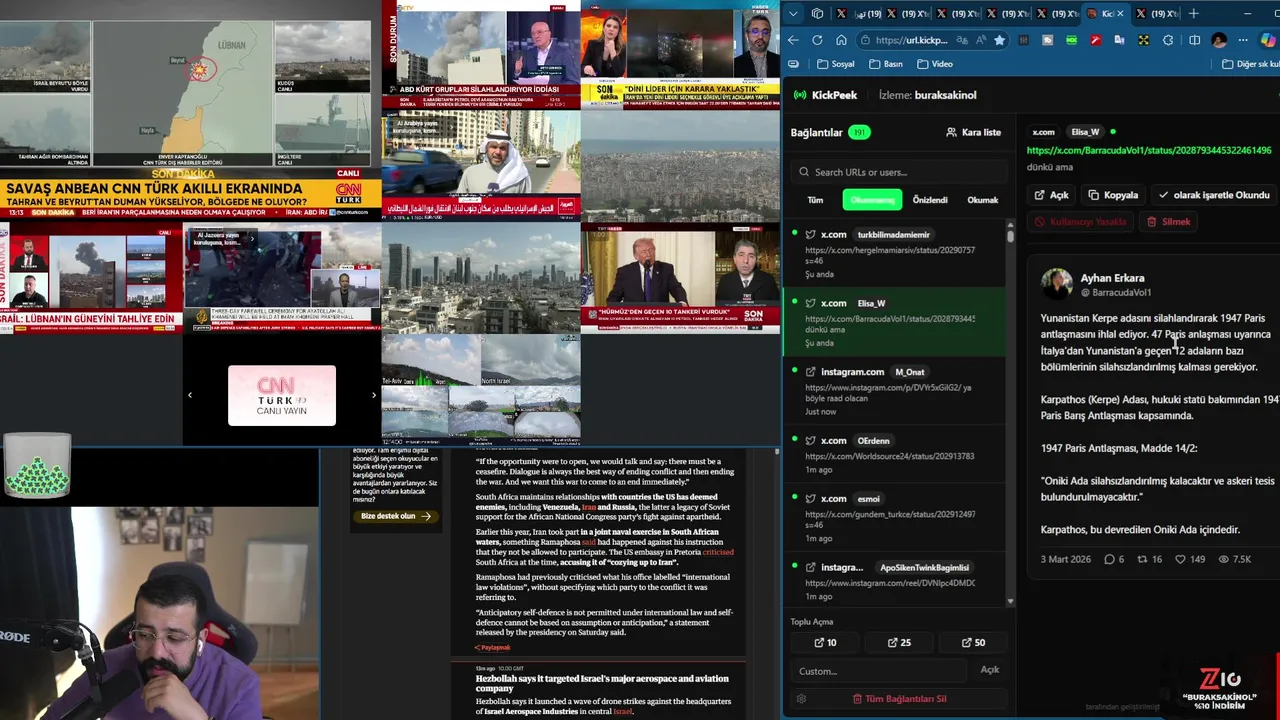Click the favorite star in the address bar

coord(999,40)
